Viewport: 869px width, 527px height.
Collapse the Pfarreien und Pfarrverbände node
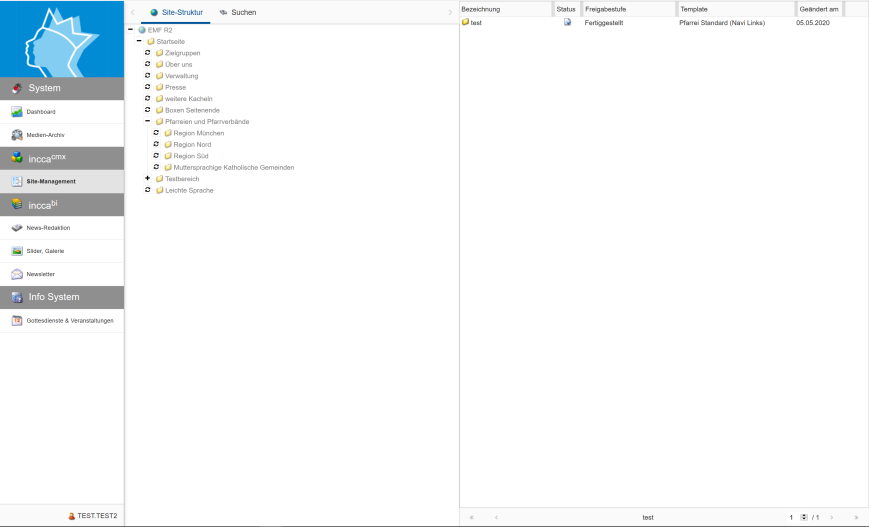point(147,121)
